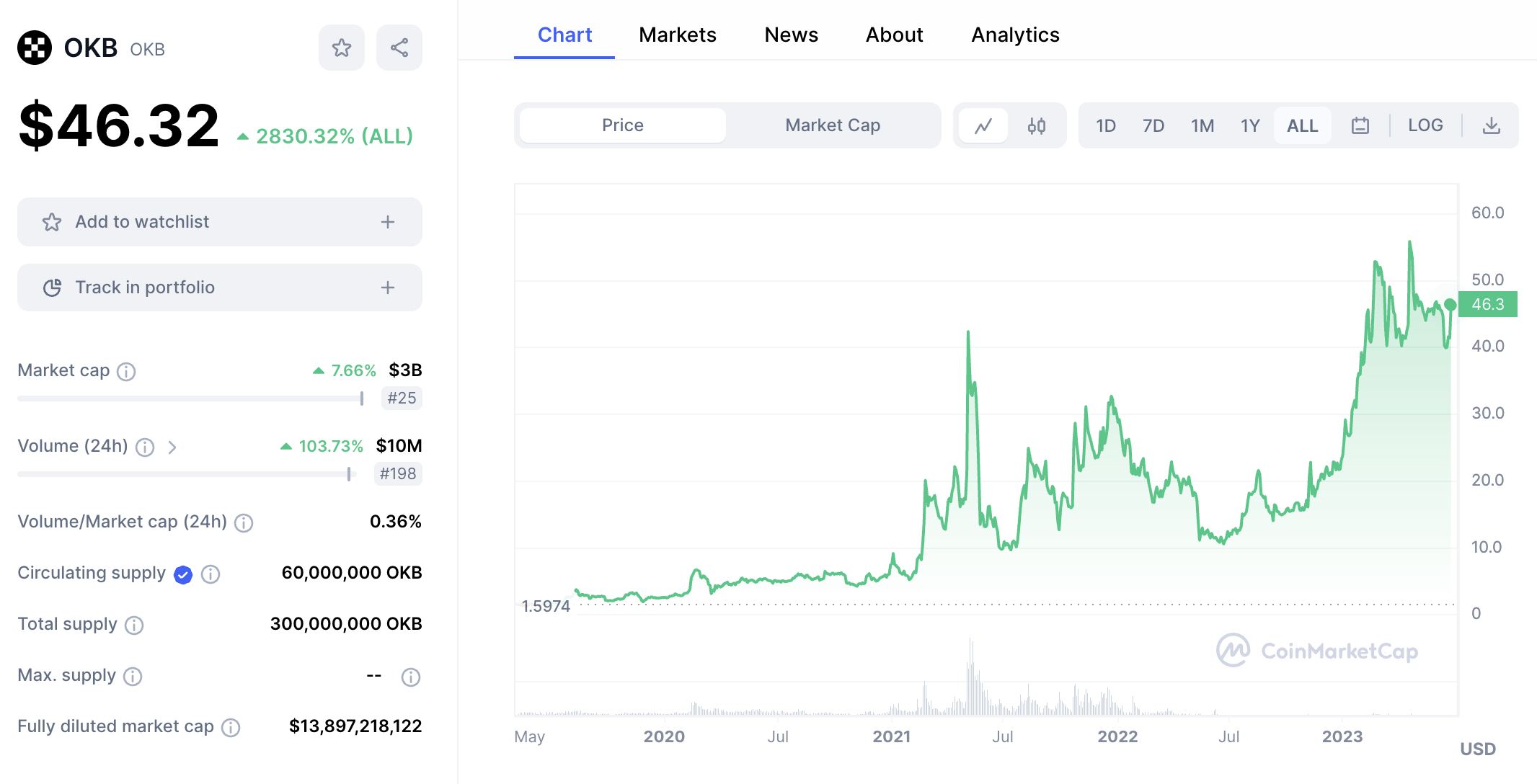Select the Market Cap chart toggle
Image resolution: width=1537 pixels, height=784 pixels.
(x=833, y=125)
